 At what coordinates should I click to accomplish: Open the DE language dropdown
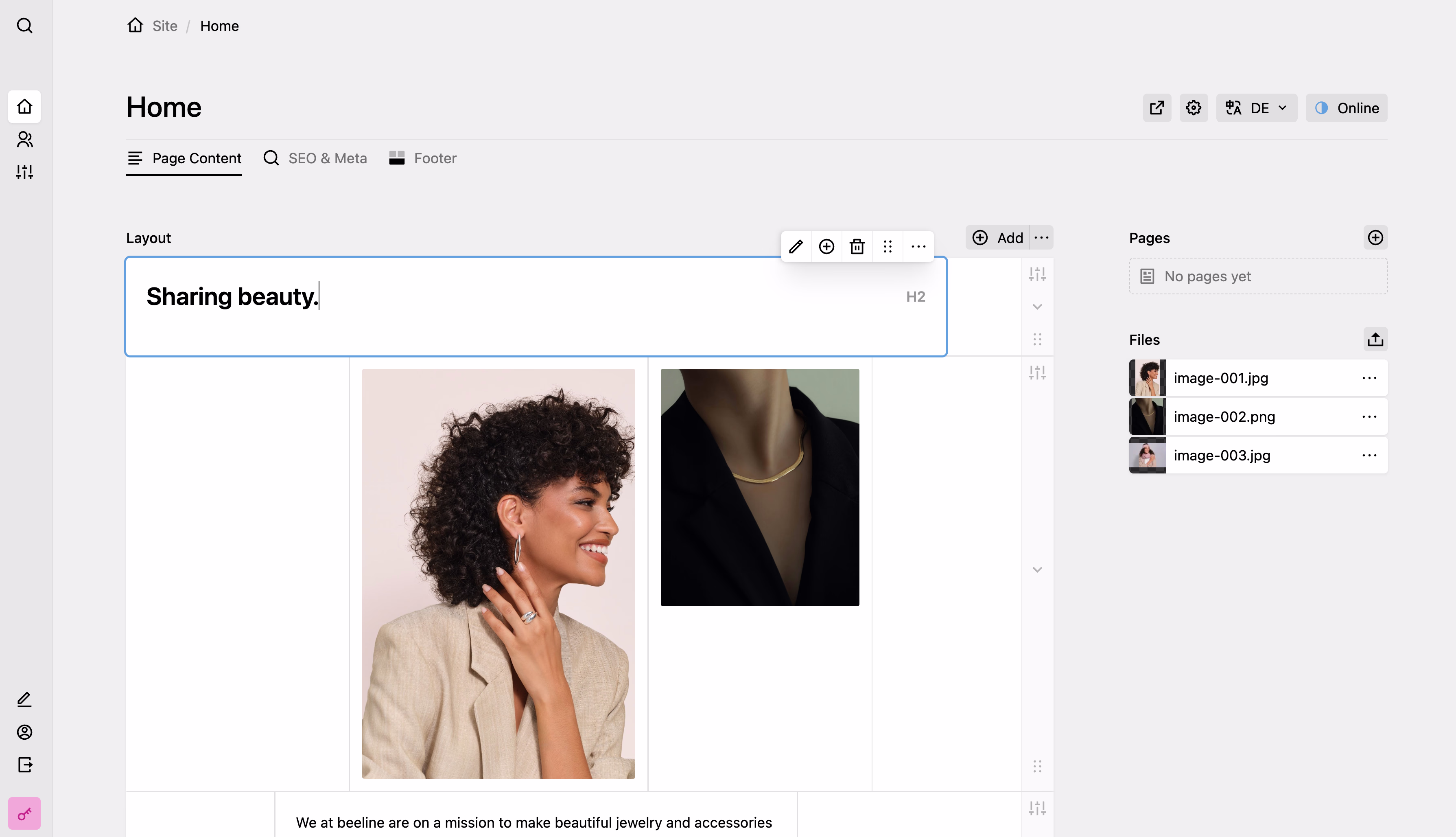point(1256,108)
